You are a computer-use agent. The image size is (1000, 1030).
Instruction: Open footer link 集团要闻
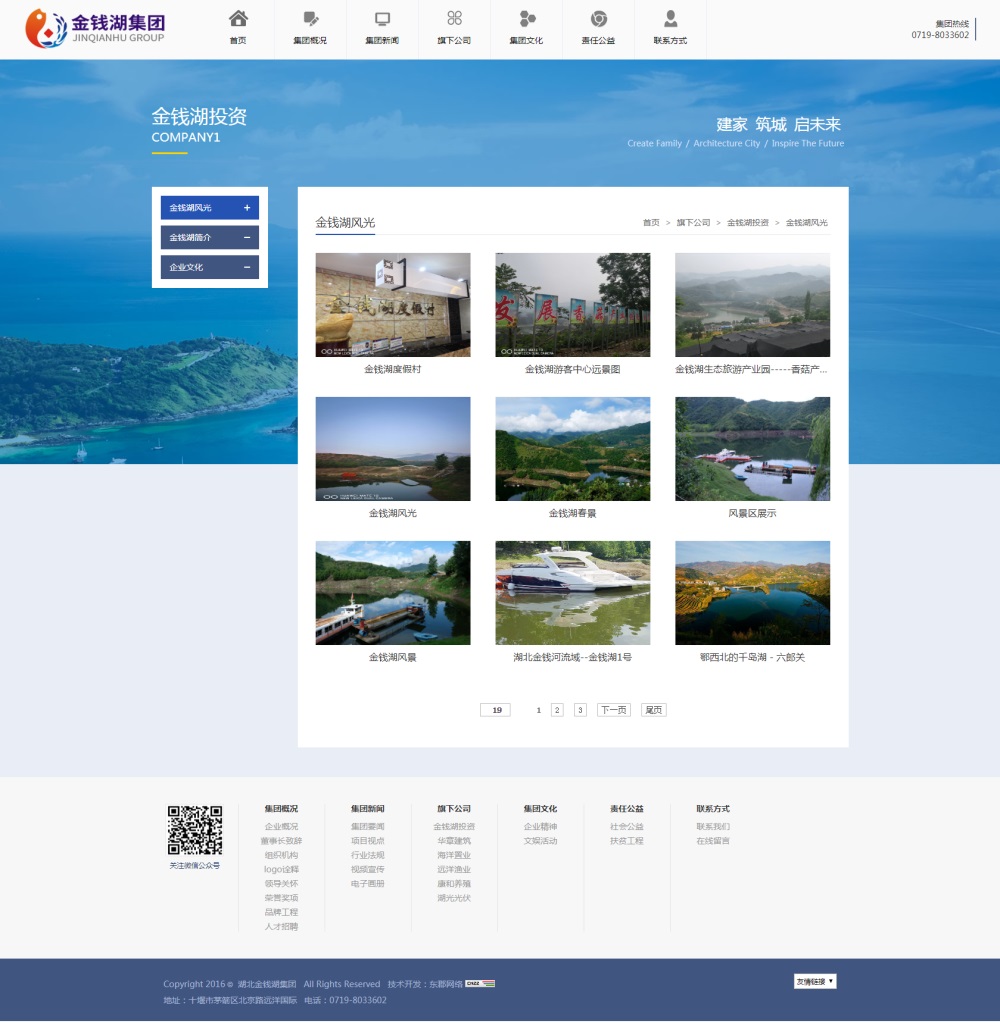click(367, 826)
